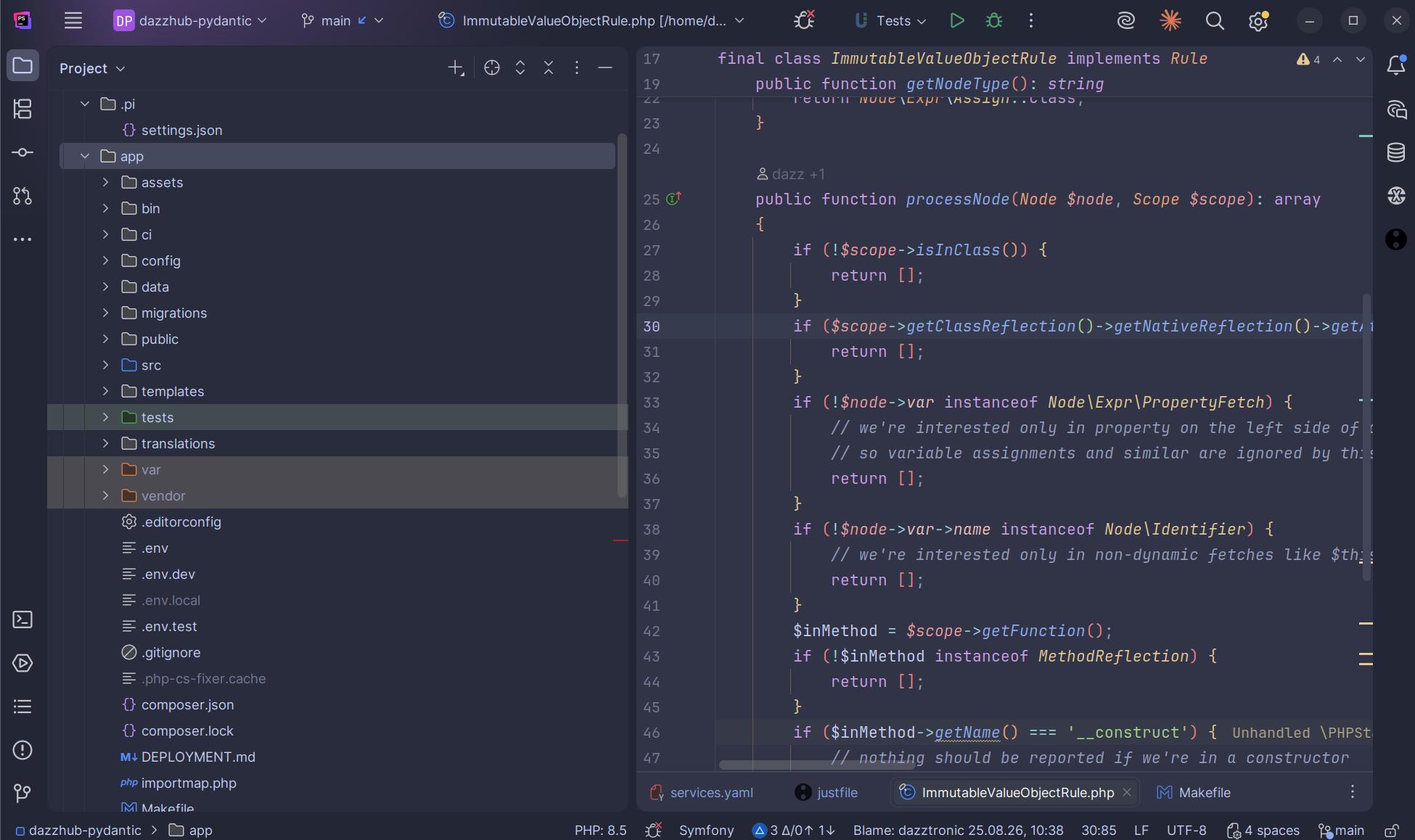
Task: Show more tool windows ellipsis
Action: tap(22, 239)
